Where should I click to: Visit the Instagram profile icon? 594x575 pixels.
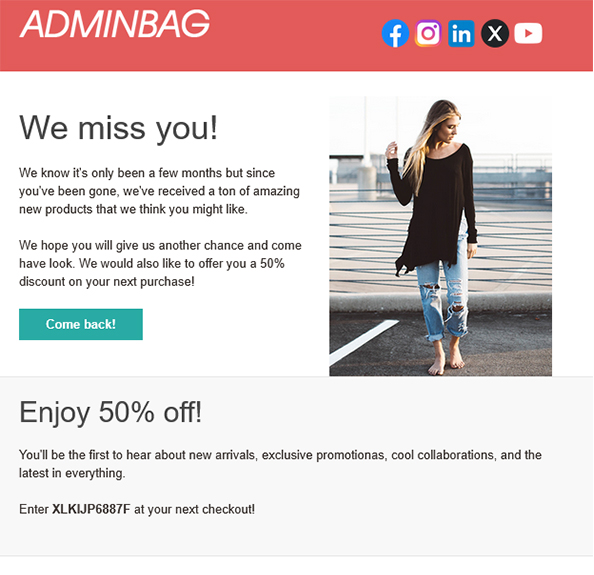pos(428,33)
